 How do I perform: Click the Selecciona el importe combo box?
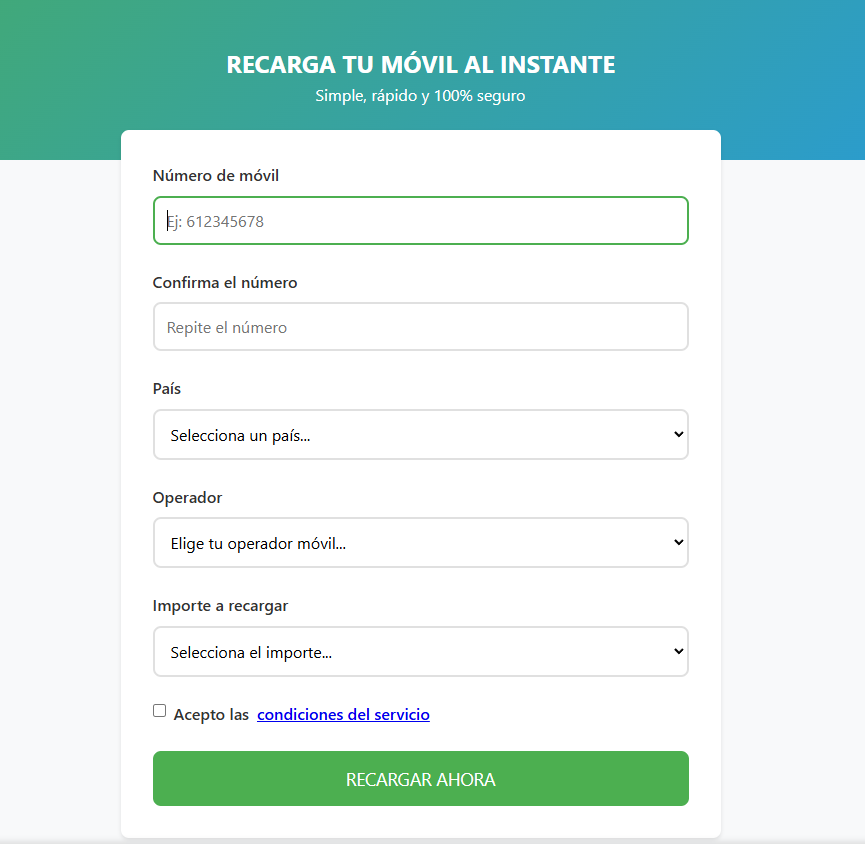[x=420, y=651]
